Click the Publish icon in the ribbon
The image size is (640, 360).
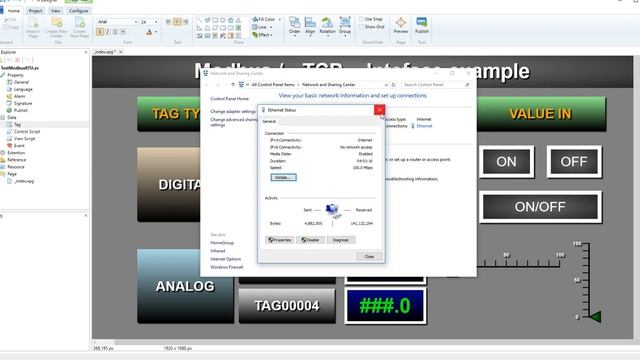(422, 25)
